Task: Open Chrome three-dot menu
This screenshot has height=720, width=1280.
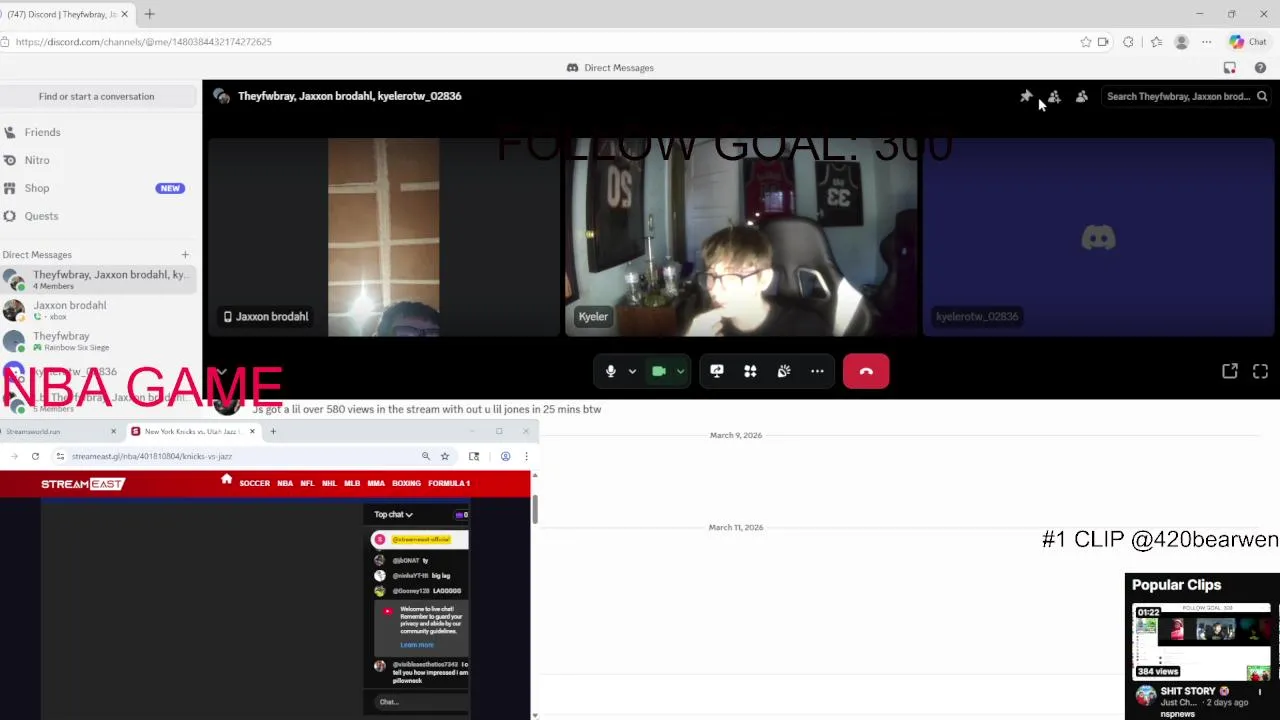Action: coord(526,456)
